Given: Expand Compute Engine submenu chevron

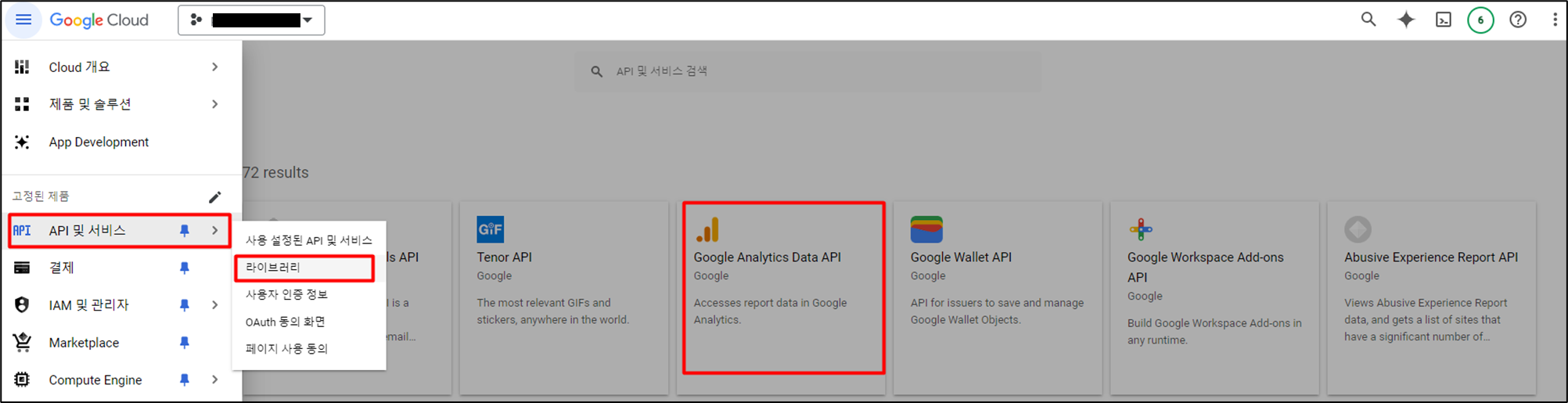Looking at the screenshot, I should pyautogui.click(x=214, y=380).
